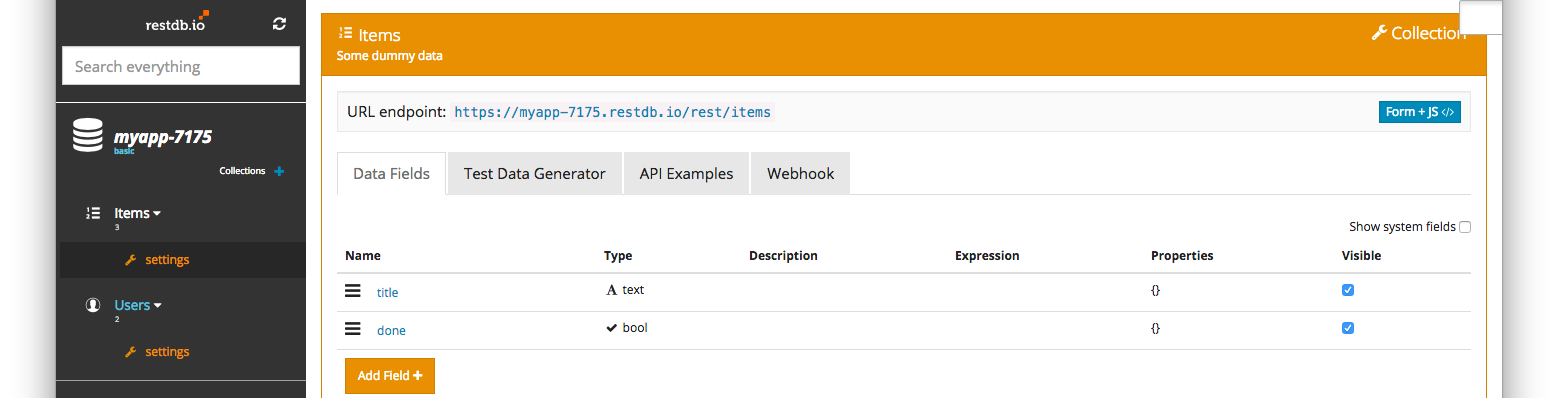Viewport: 1558px width, 398px height.
Task: Click the list icon beside Items in sidebar
Action: click(93, 213)
